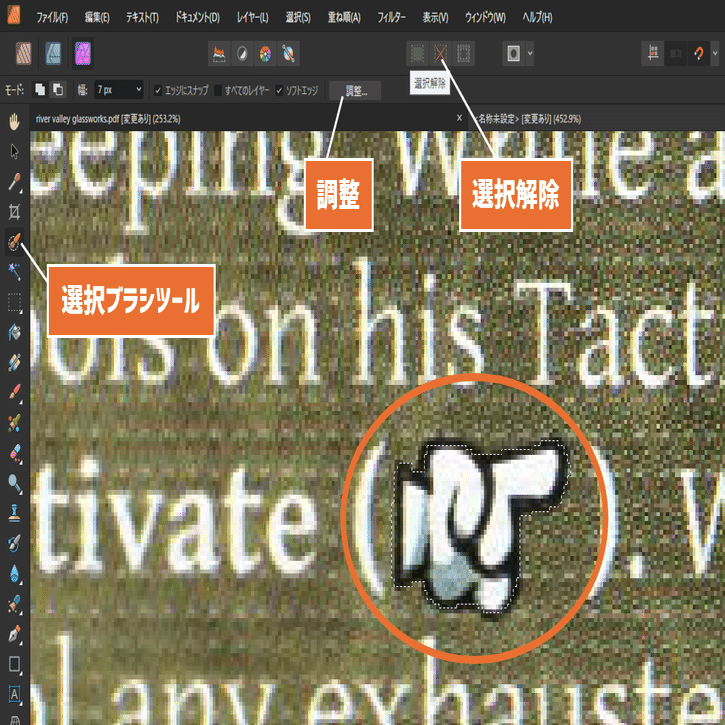Image resolution: width=725 pixels, height=725 pixels.
Task: Select the Rectangle shape tool
Action: point(14,664)
